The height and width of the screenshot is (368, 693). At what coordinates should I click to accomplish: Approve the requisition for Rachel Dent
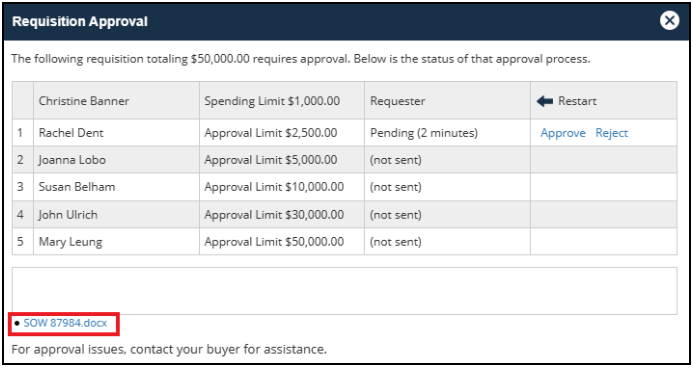pyautogui.click(x=563, y=133)
